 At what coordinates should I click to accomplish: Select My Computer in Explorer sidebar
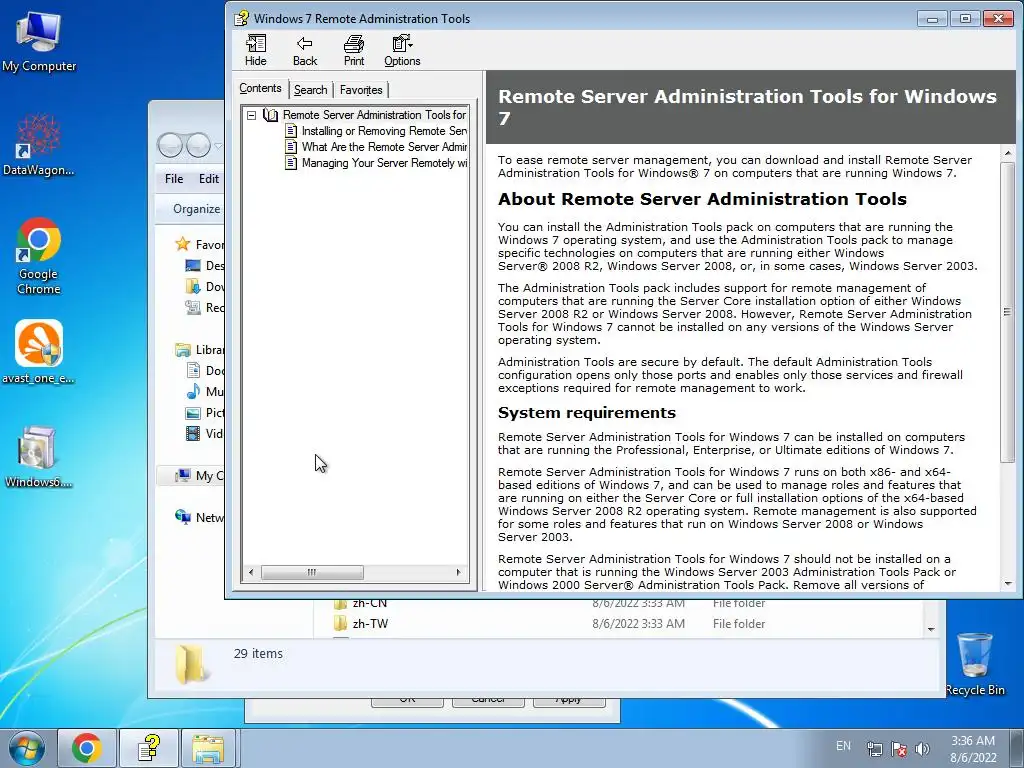tap(191, 476)
